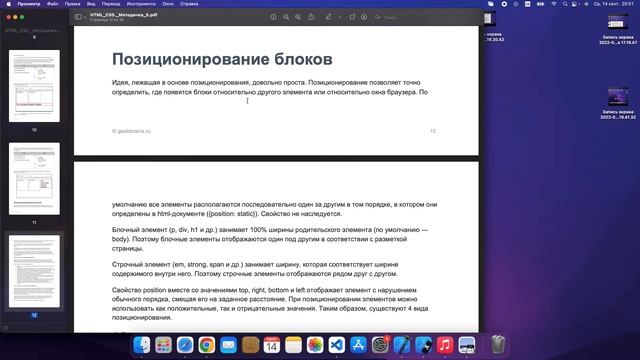
Task: Zoom out of the PDF page
Action: [x=286, y=17]
